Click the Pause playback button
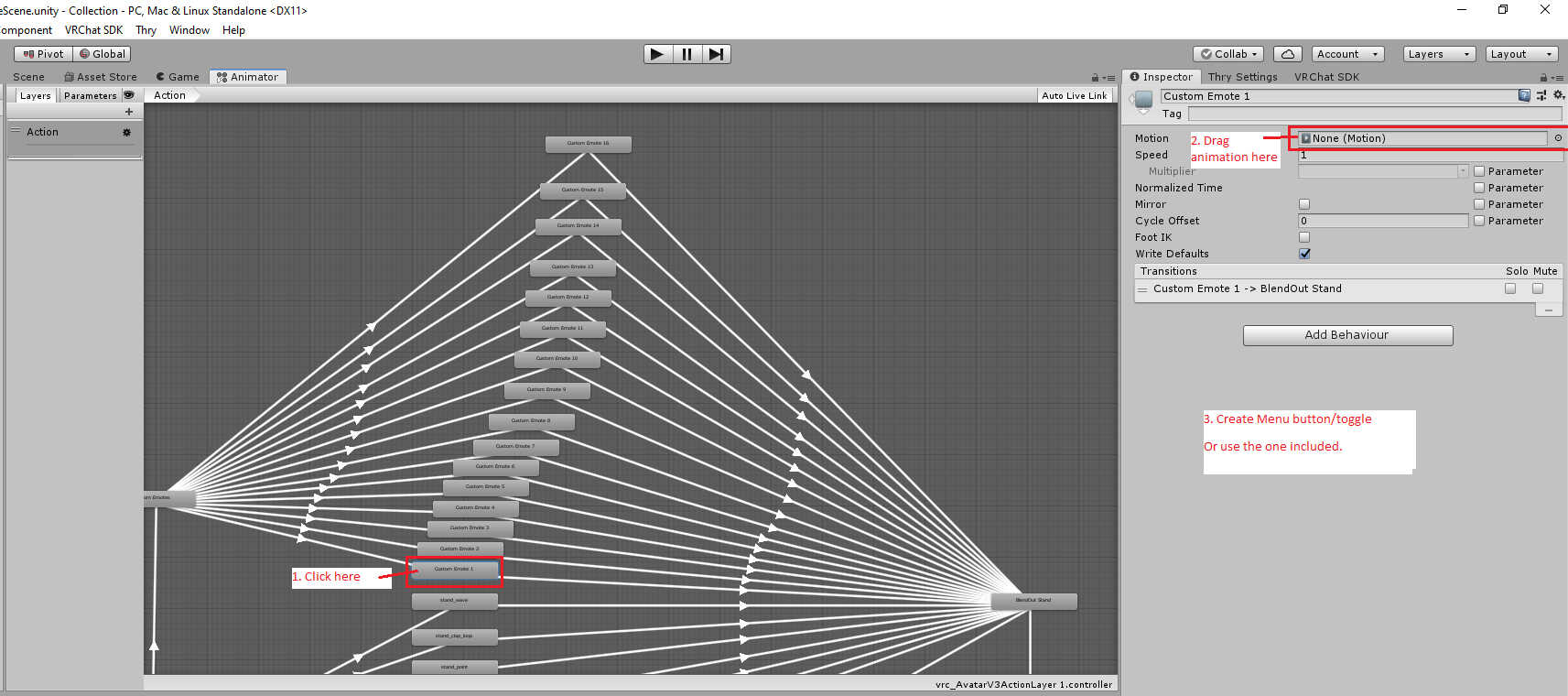Screen dimensions: 1568x696 point(687,54)
